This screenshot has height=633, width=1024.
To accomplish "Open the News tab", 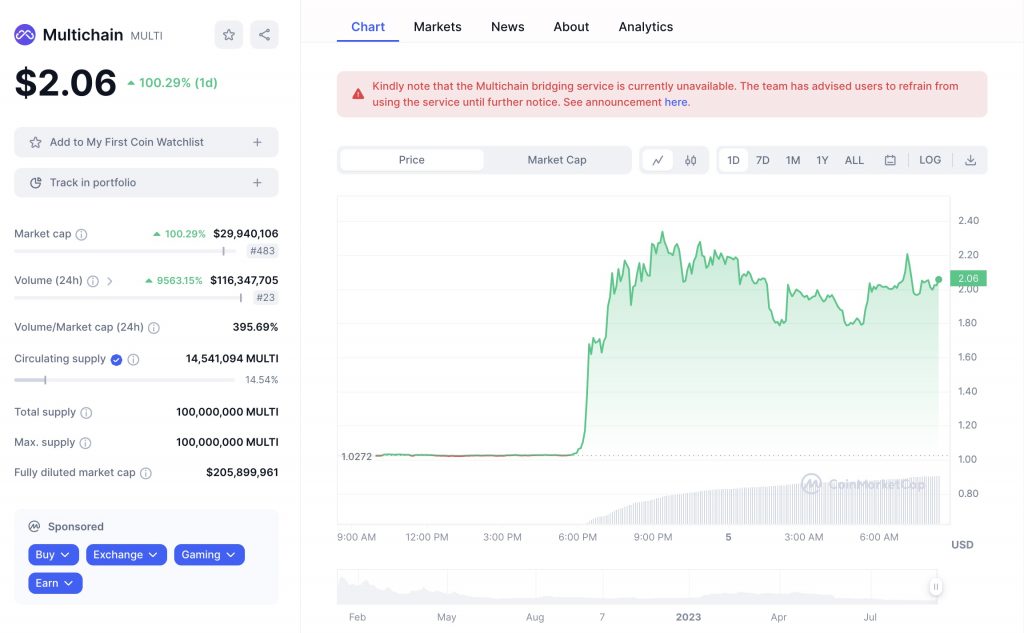I will (507, 27).
